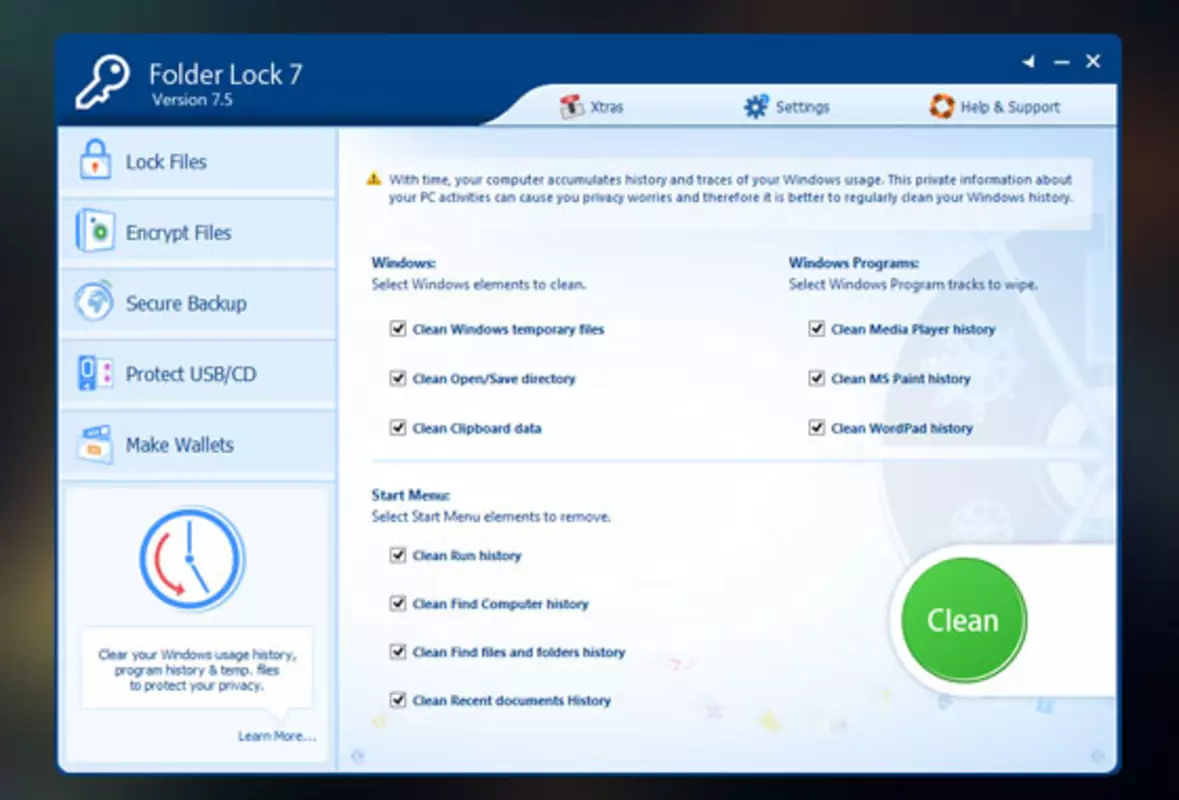
Task: Toggle Clean MS Paint history checkbox
Action: coord(817,378)
